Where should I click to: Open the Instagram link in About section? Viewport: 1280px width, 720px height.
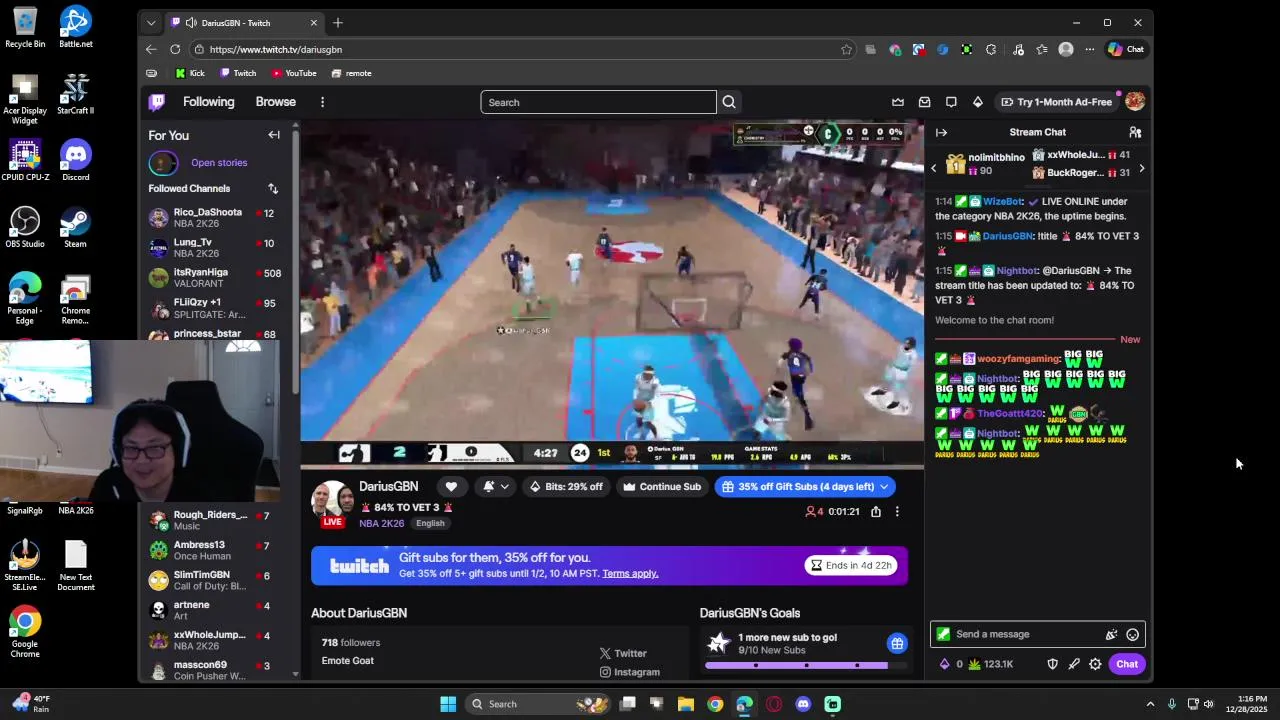click(x=630, y=673)
